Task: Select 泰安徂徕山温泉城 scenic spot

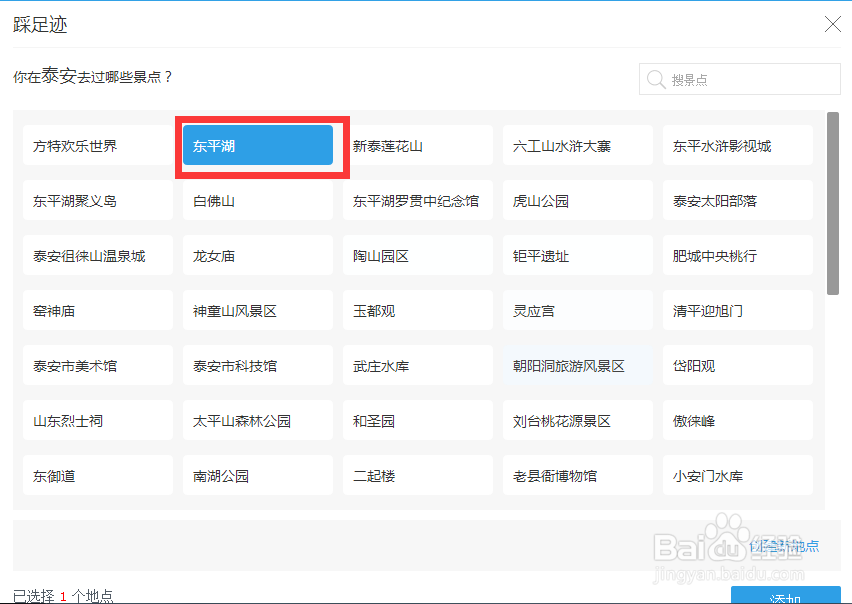Action: coord(97,255)
